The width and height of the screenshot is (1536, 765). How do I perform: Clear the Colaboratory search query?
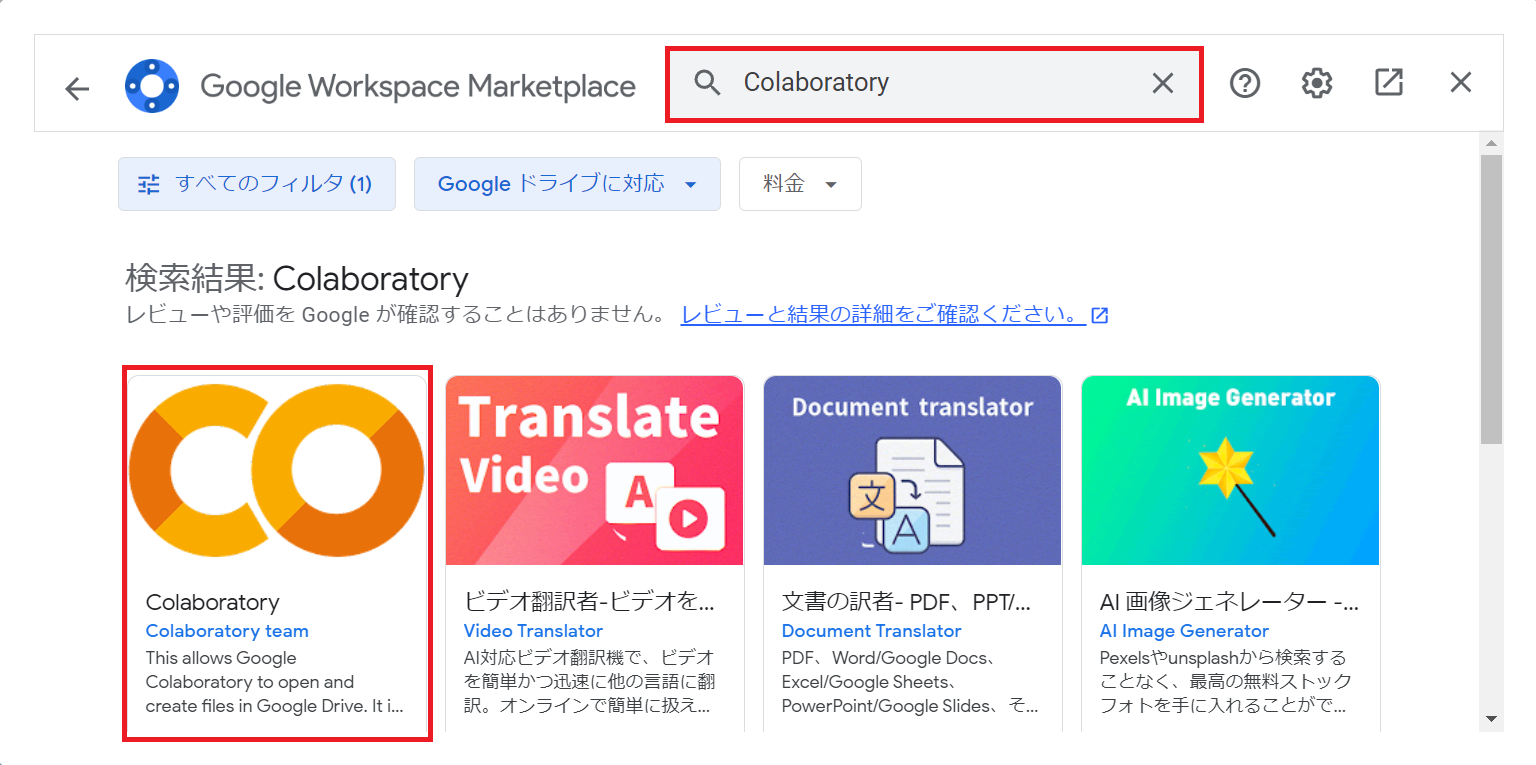point(1162,83)
